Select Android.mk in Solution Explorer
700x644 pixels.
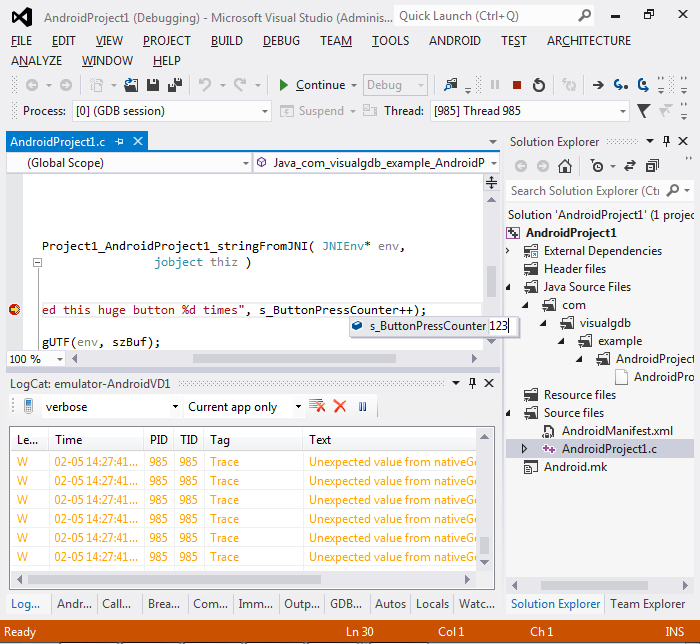pyautogui.click(x=575, y=467)
